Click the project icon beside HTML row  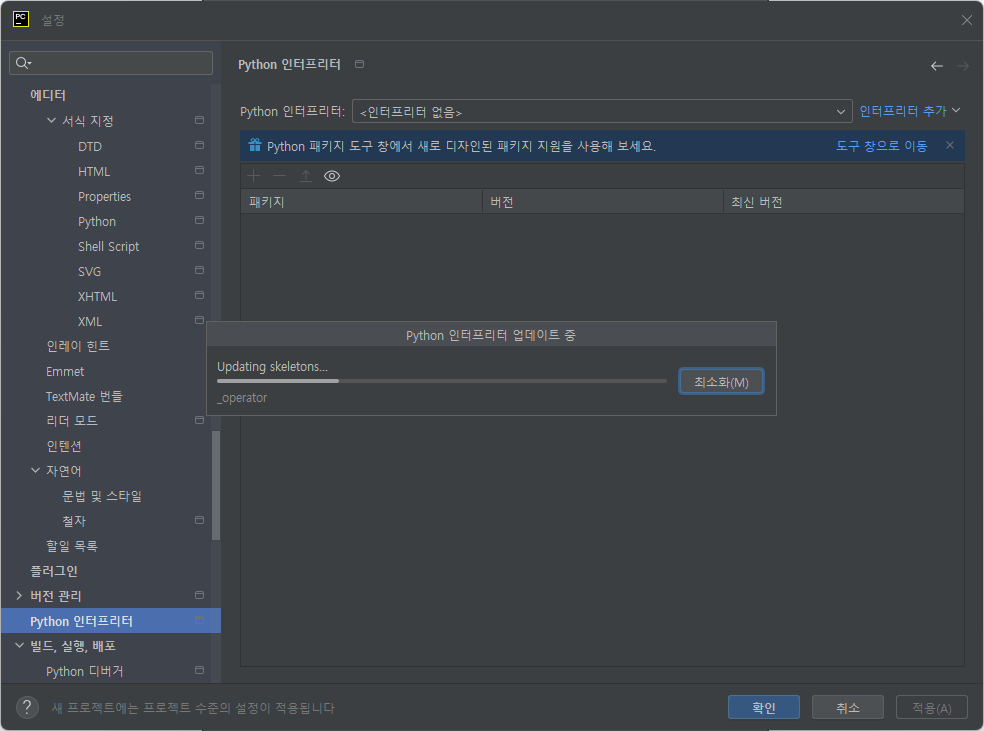pos(200,170)
